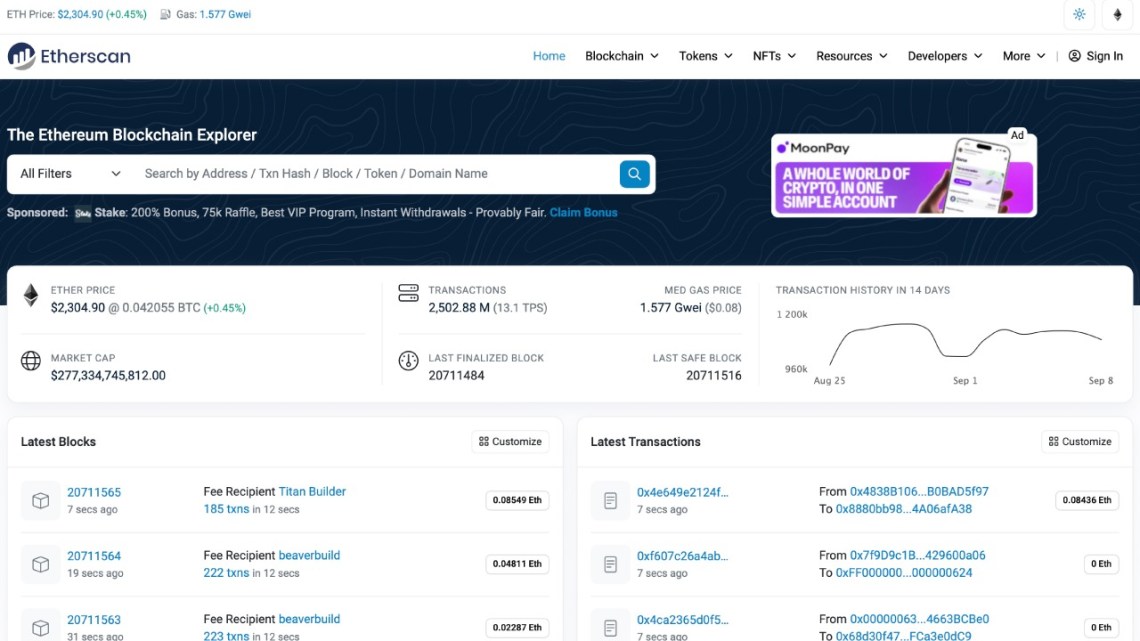1140x641 pixels.
Task: Open transaction 0x4e649e2124f... link
Action: 682,492
